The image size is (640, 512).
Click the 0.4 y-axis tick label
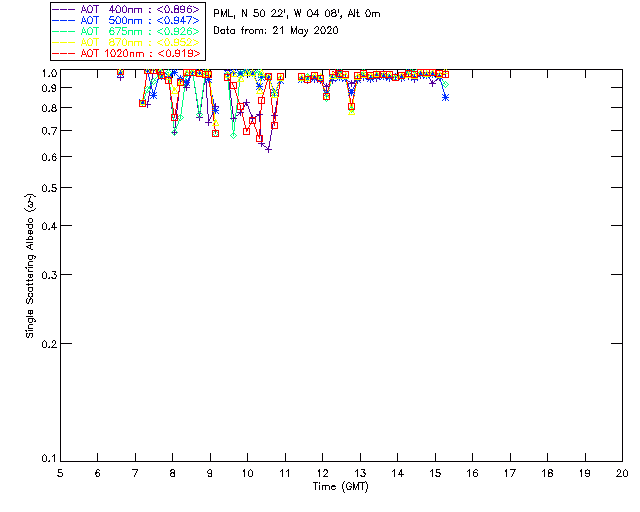click(x=49, y=226)
